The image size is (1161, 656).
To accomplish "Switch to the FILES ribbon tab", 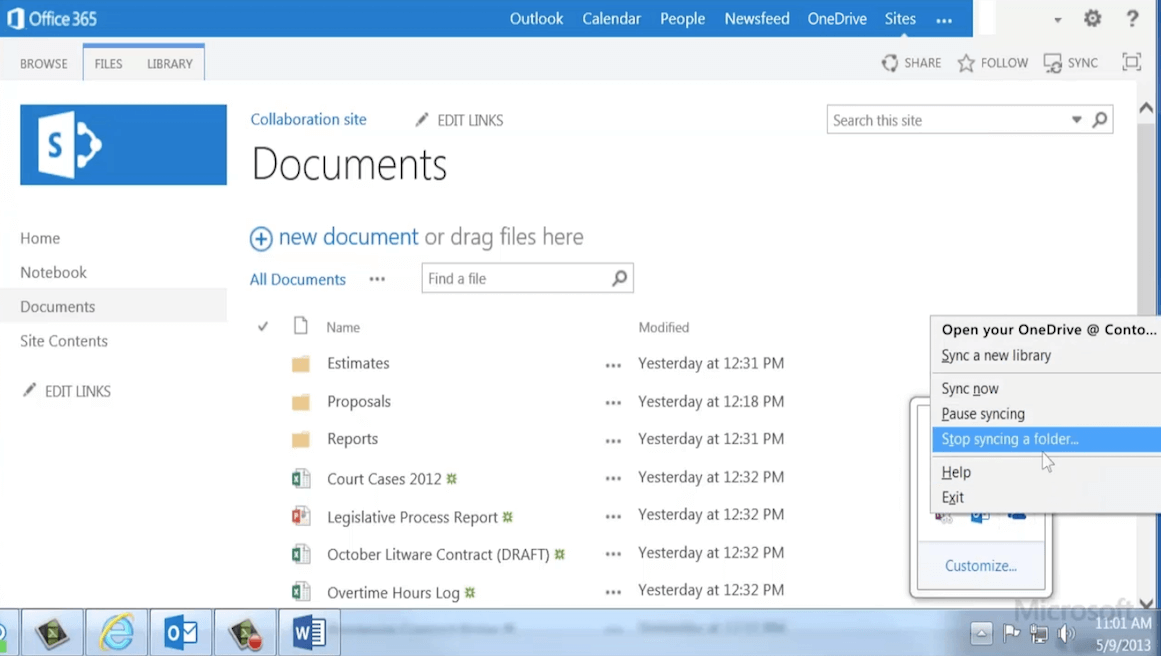I will coord(108,64).
